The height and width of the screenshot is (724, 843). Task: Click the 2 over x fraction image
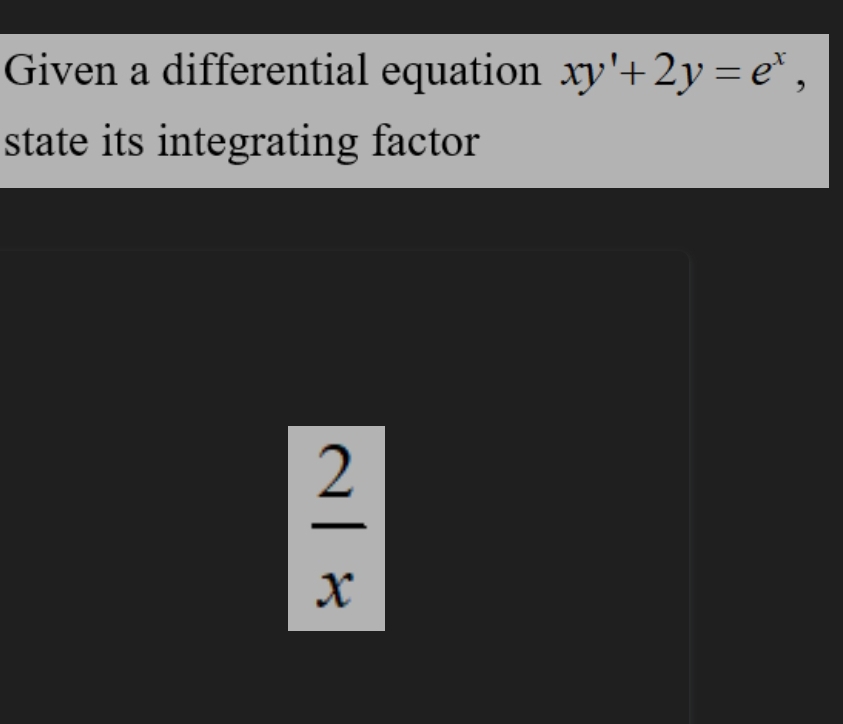click(x=336, y=528)
